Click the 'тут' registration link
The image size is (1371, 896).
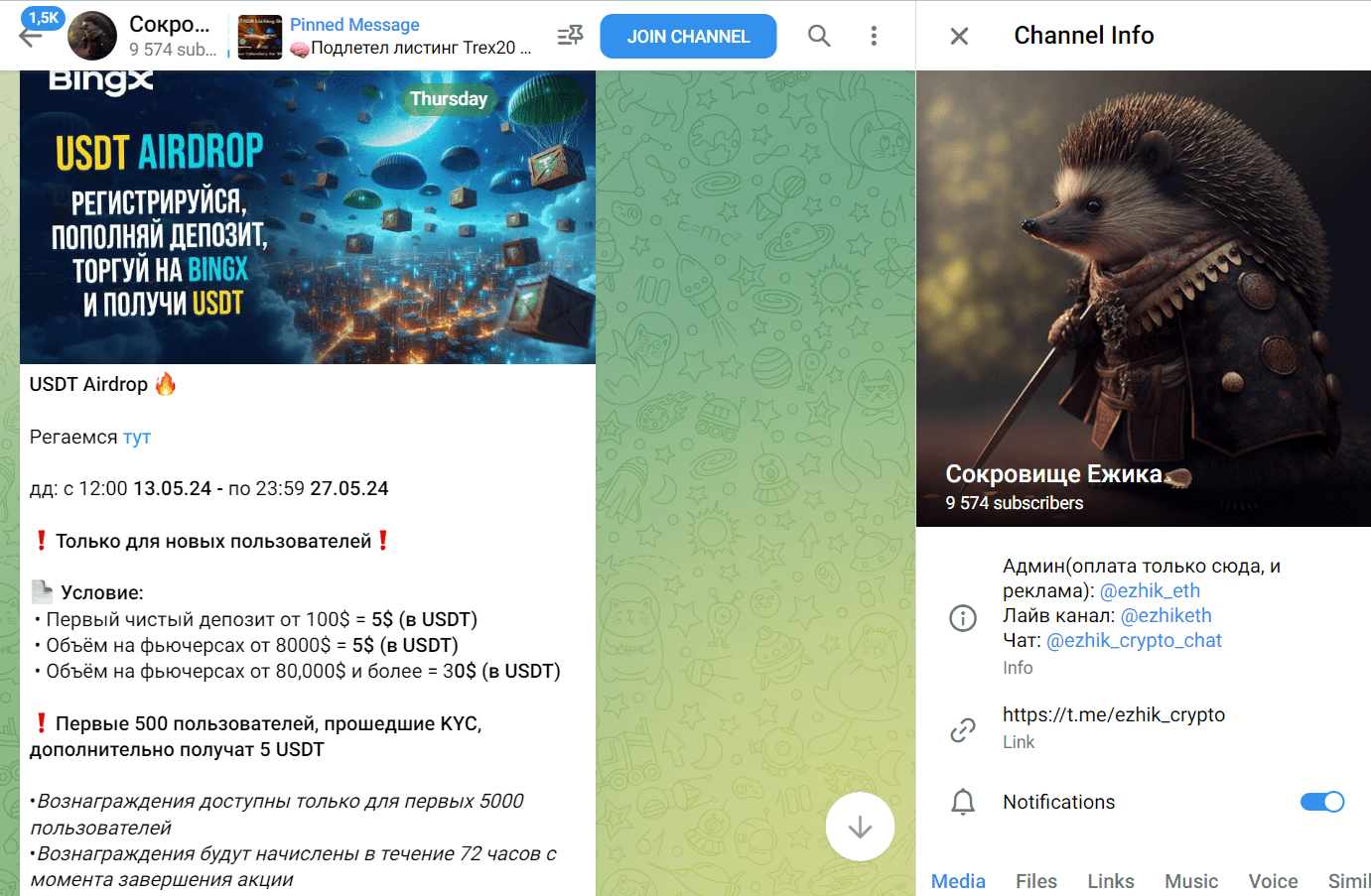(137, 438)
